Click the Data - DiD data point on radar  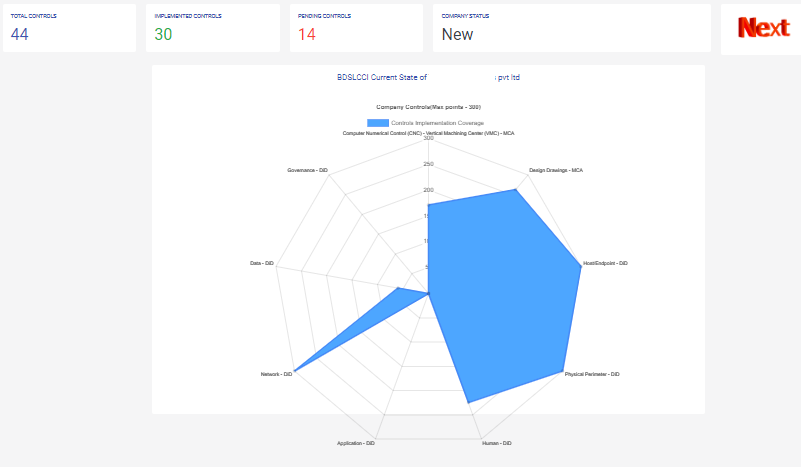[x=398, y=289]
